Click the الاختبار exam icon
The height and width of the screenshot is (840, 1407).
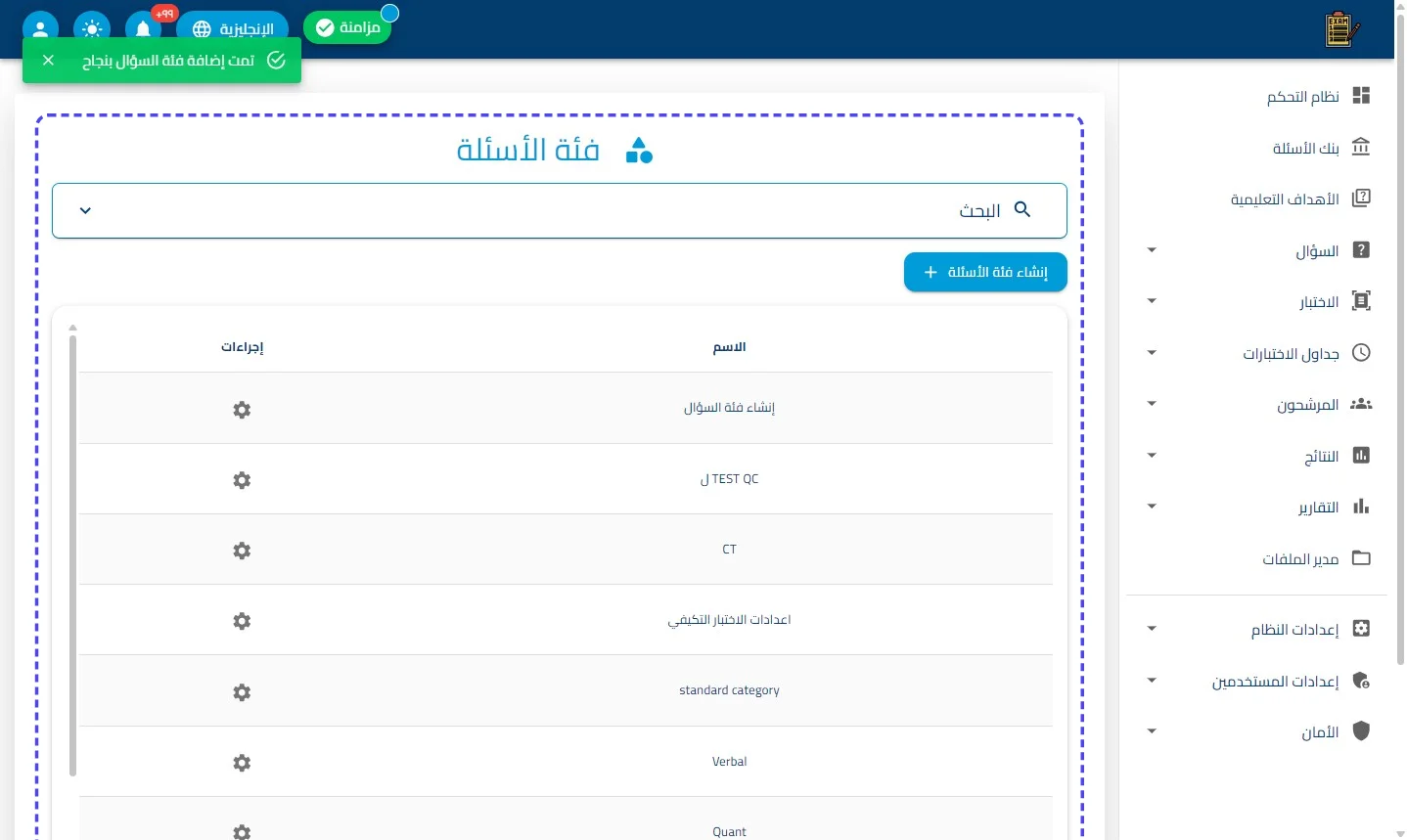[1361, 301]
